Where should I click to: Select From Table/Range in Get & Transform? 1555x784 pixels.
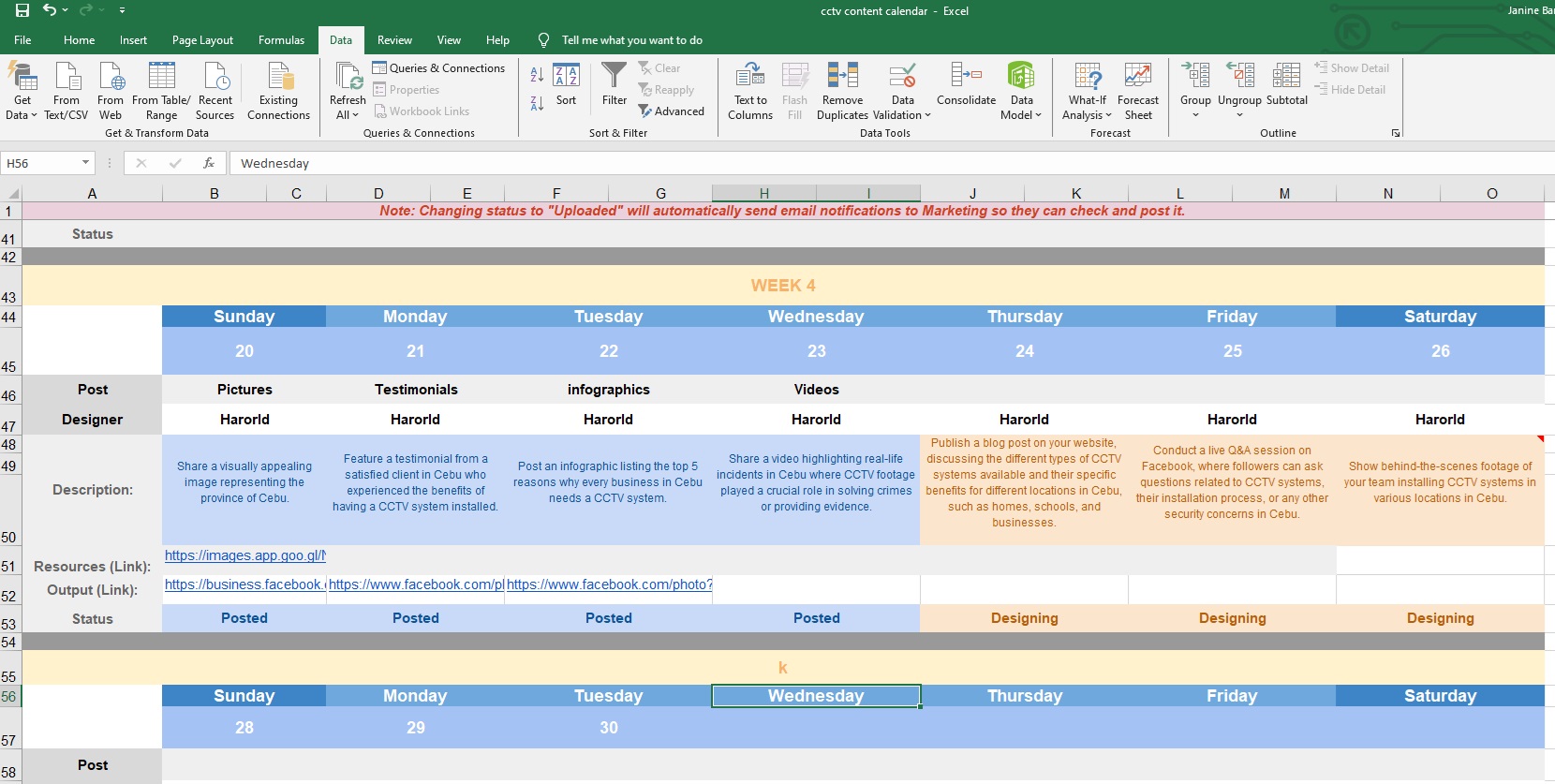[161, 91]
